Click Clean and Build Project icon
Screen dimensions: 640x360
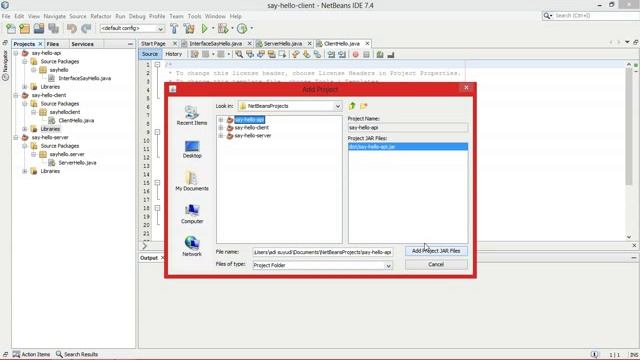tap(189, 28)
